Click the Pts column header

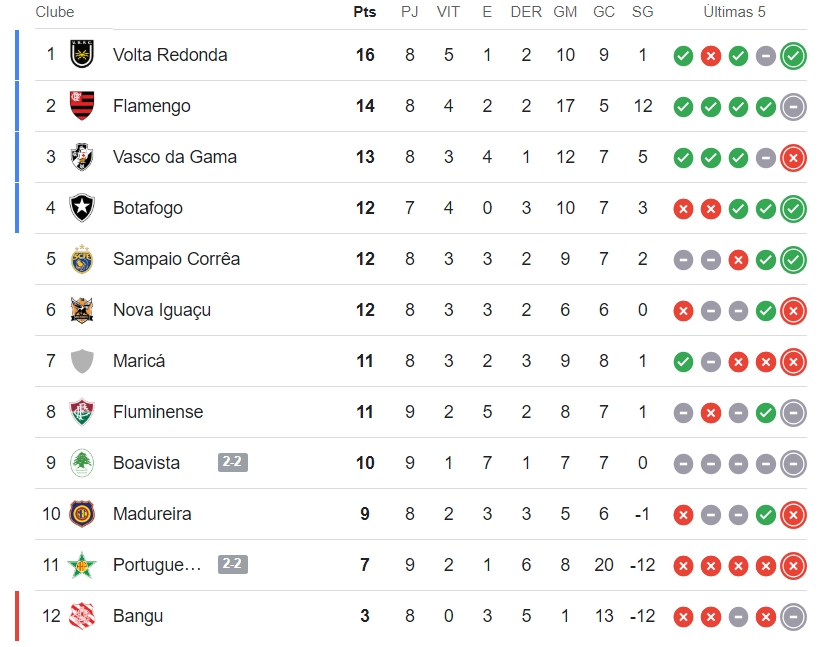point(365,12)
